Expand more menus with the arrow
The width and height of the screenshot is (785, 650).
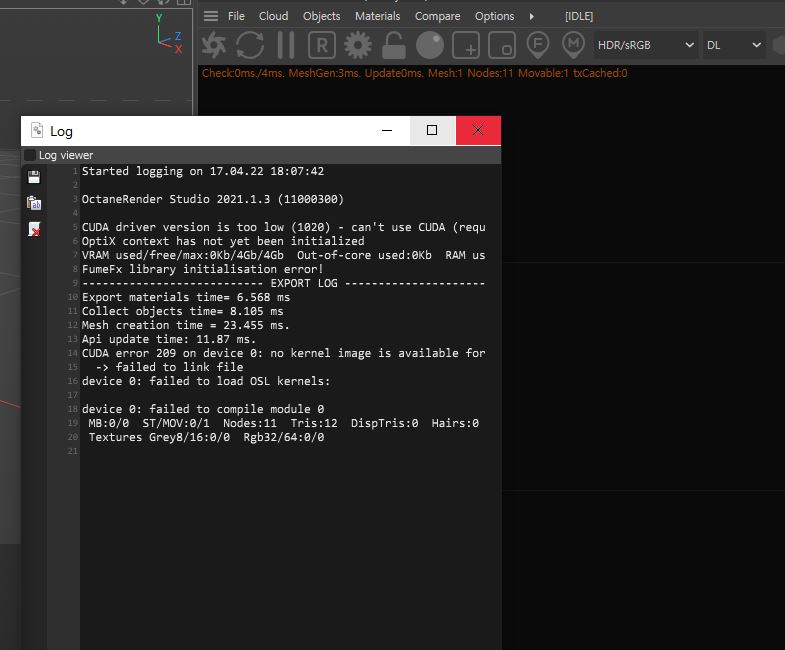(532, 16)
